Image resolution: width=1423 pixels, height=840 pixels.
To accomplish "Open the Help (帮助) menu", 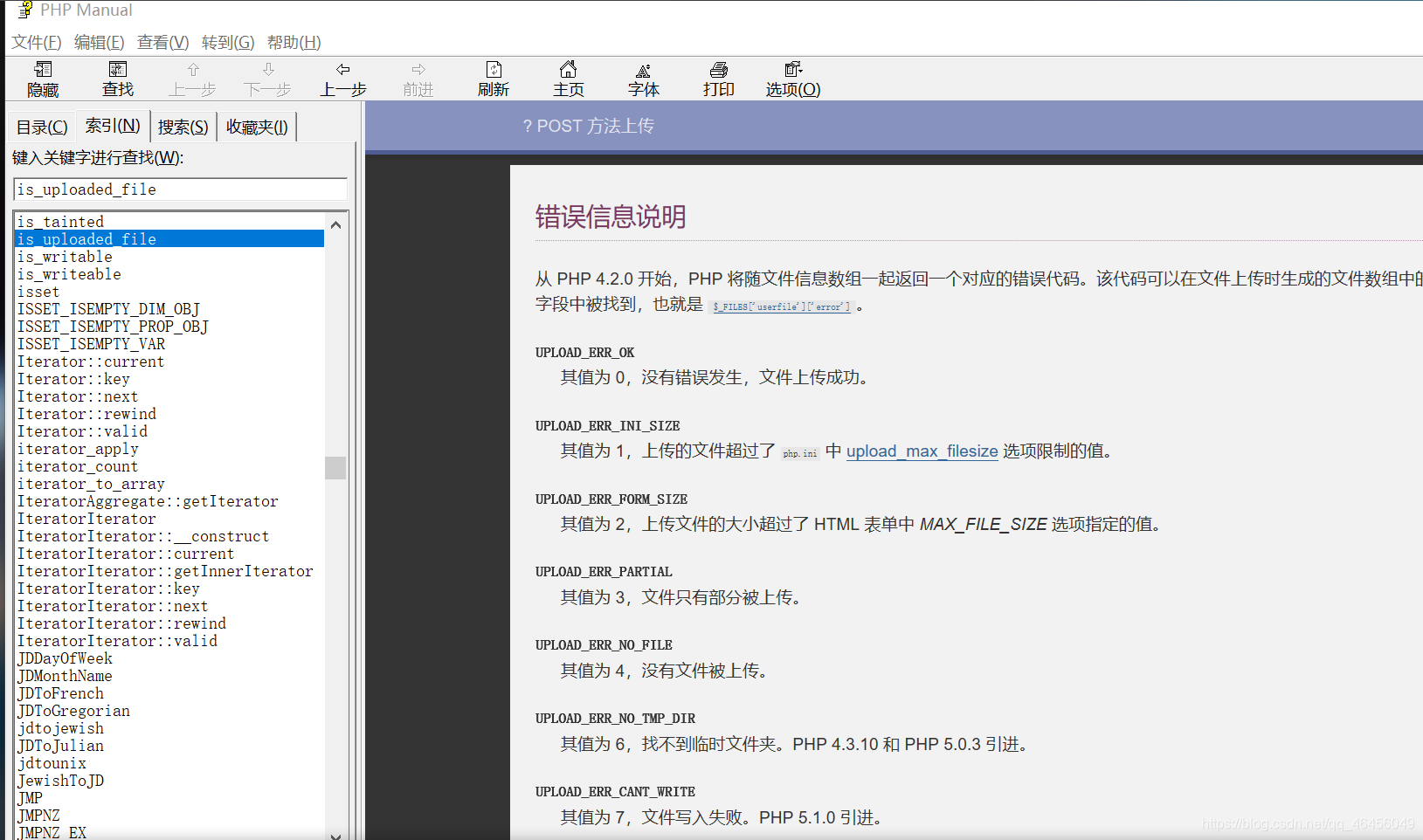I will (x=294, y=42).
